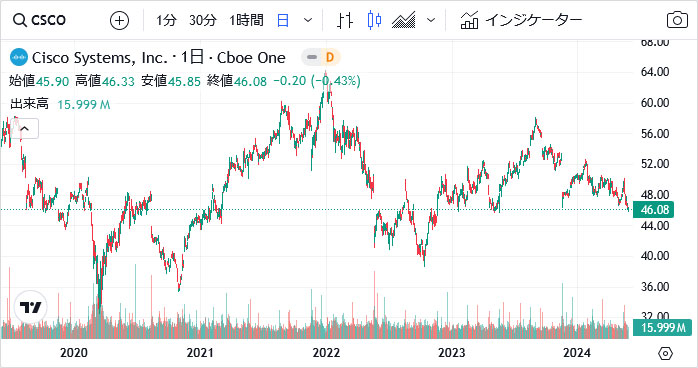Open the TradingView logo link
This screenshot has width=698, height=368.
(x=30, y=307)
